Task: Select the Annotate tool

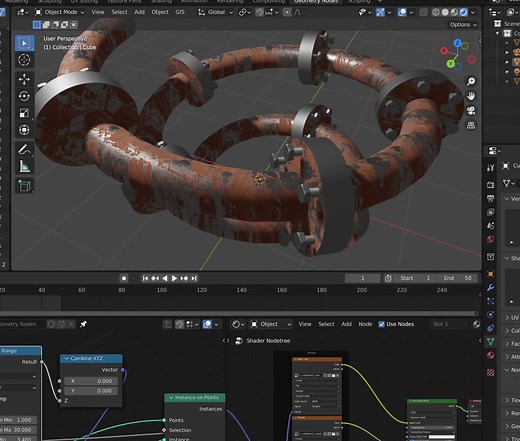Action: [24, 149]
